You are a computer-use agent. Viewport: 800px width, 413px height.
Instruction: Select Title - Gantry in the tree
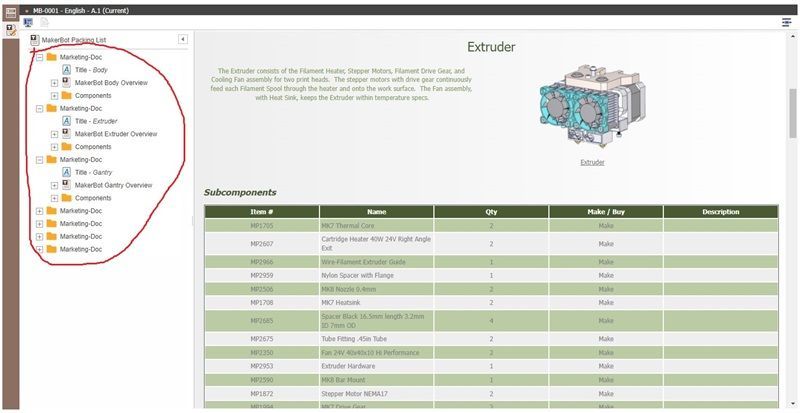(x=95, y=172)
